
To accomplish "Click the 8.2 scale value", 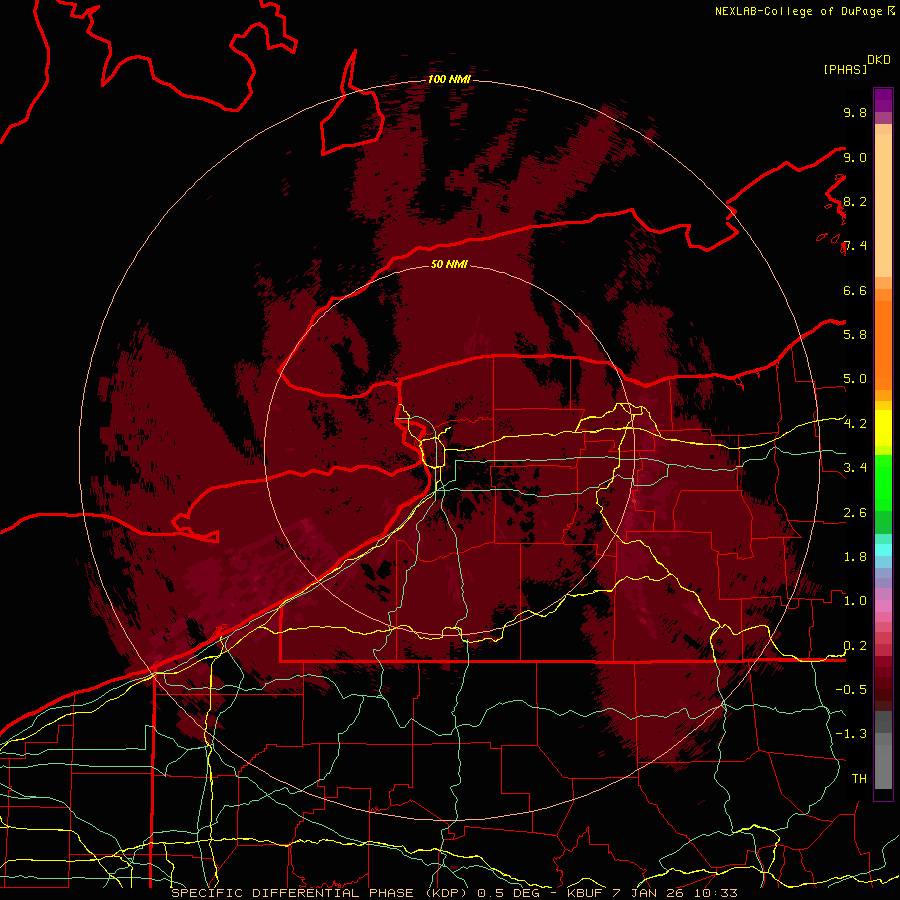I will coord(855,201).
